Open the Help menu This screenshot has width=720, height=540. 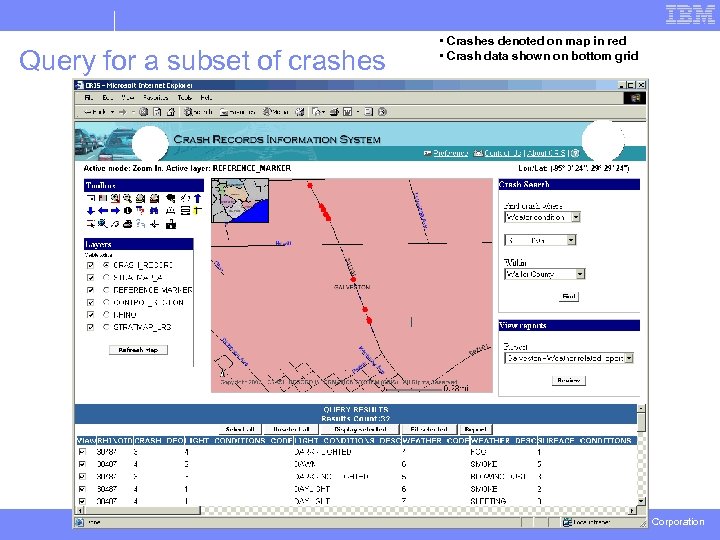tap(206, 97)
